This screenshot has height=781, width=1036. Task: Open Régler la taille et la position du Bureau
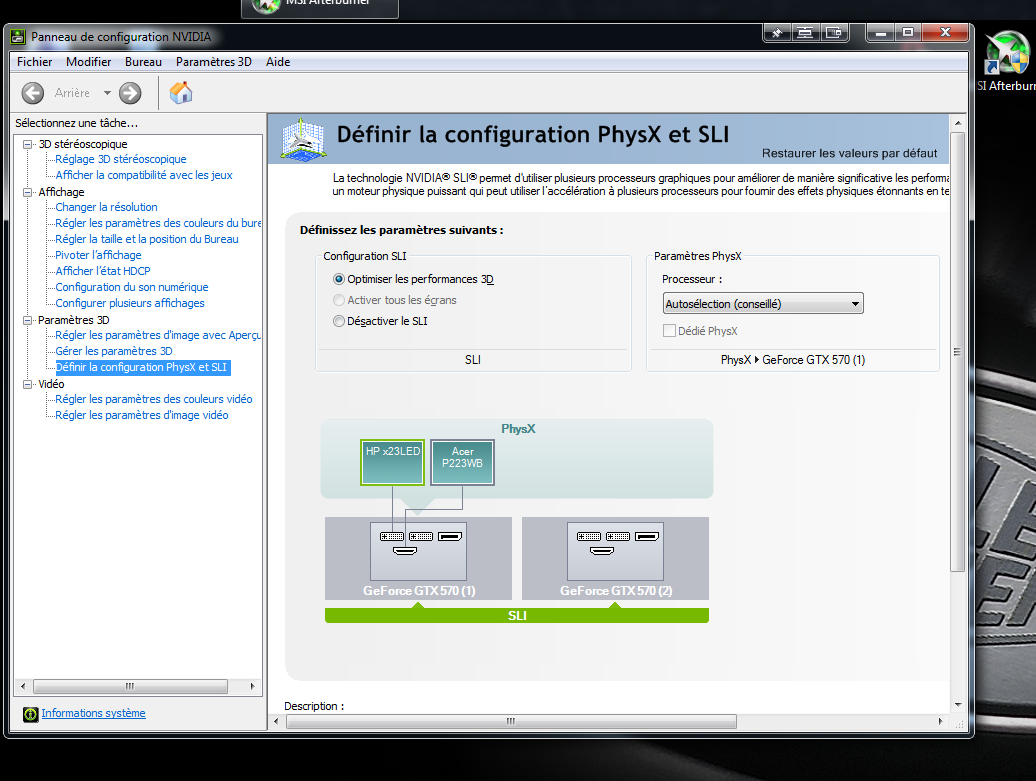(147, 239)
